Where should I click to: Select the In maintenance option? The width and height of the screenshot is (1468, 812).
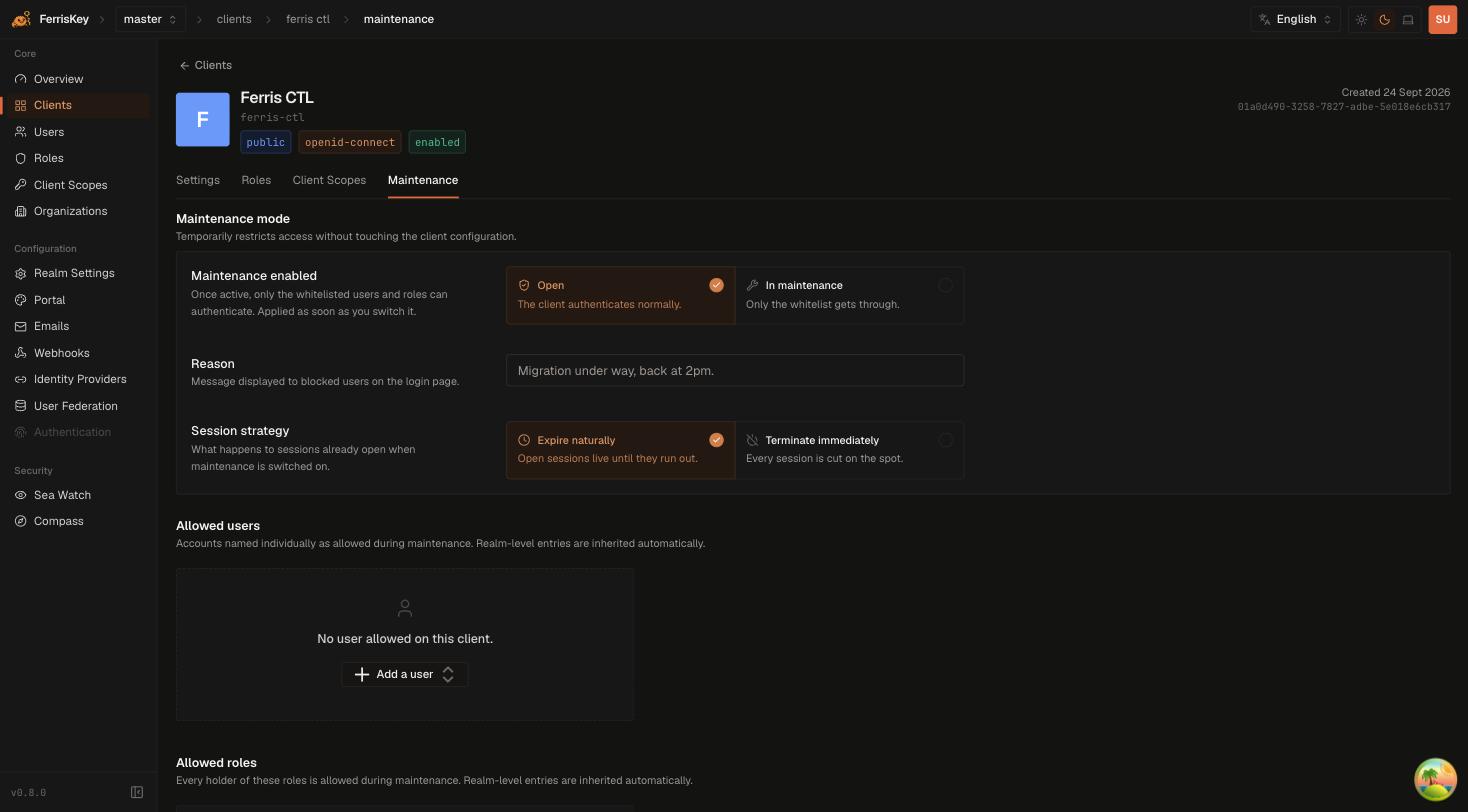pos(849,295)
